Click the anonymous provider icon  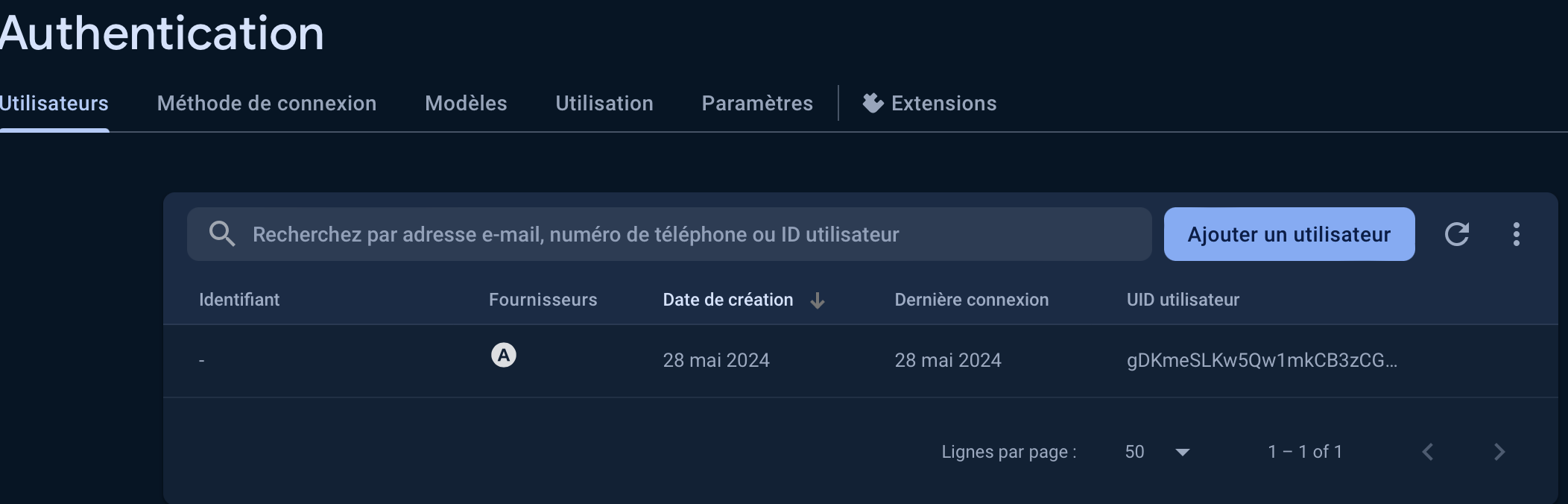coord(504,356)
